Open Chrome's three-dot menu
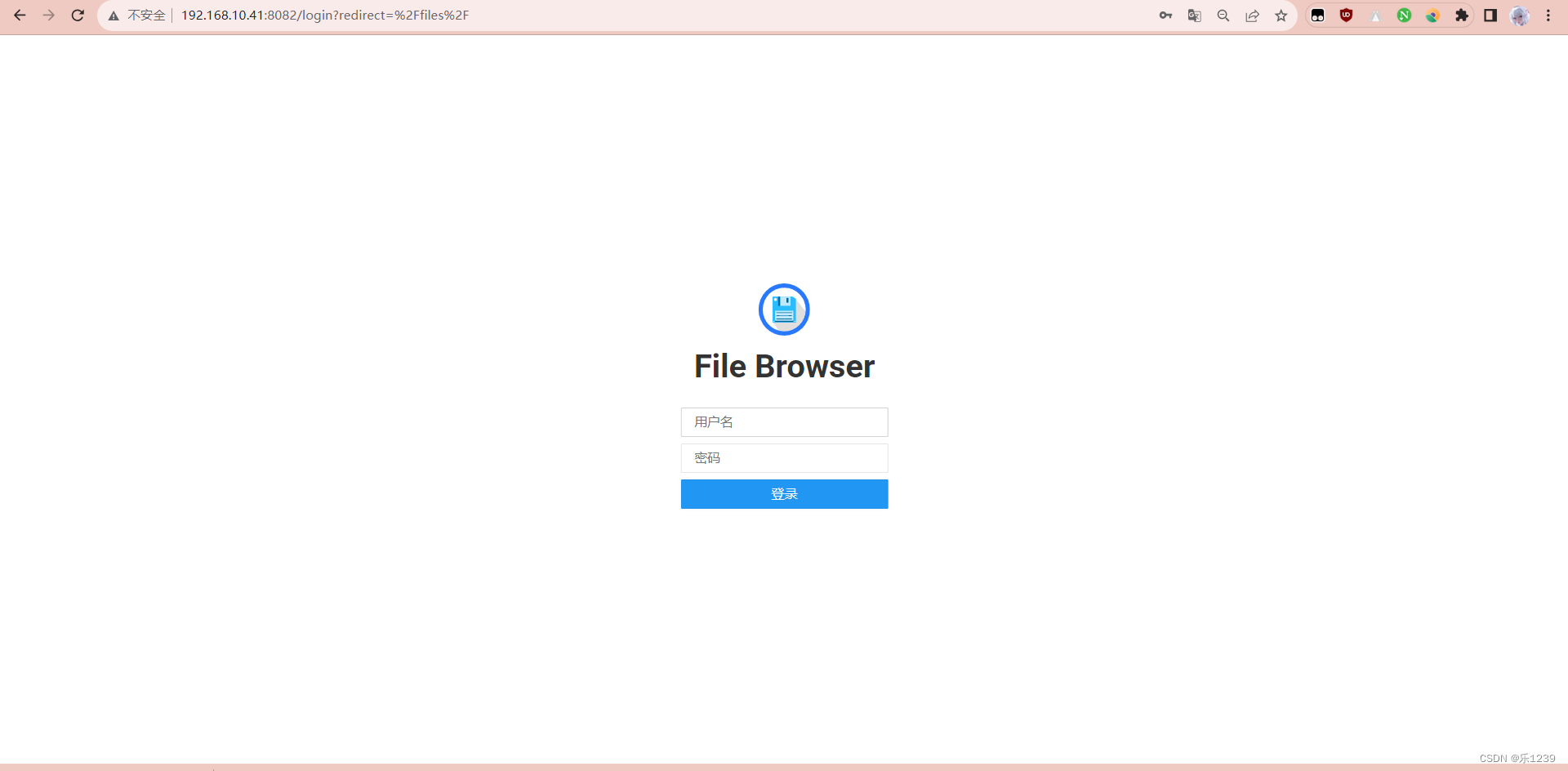The image size is (1568, 771). (x=1548, y=16)
